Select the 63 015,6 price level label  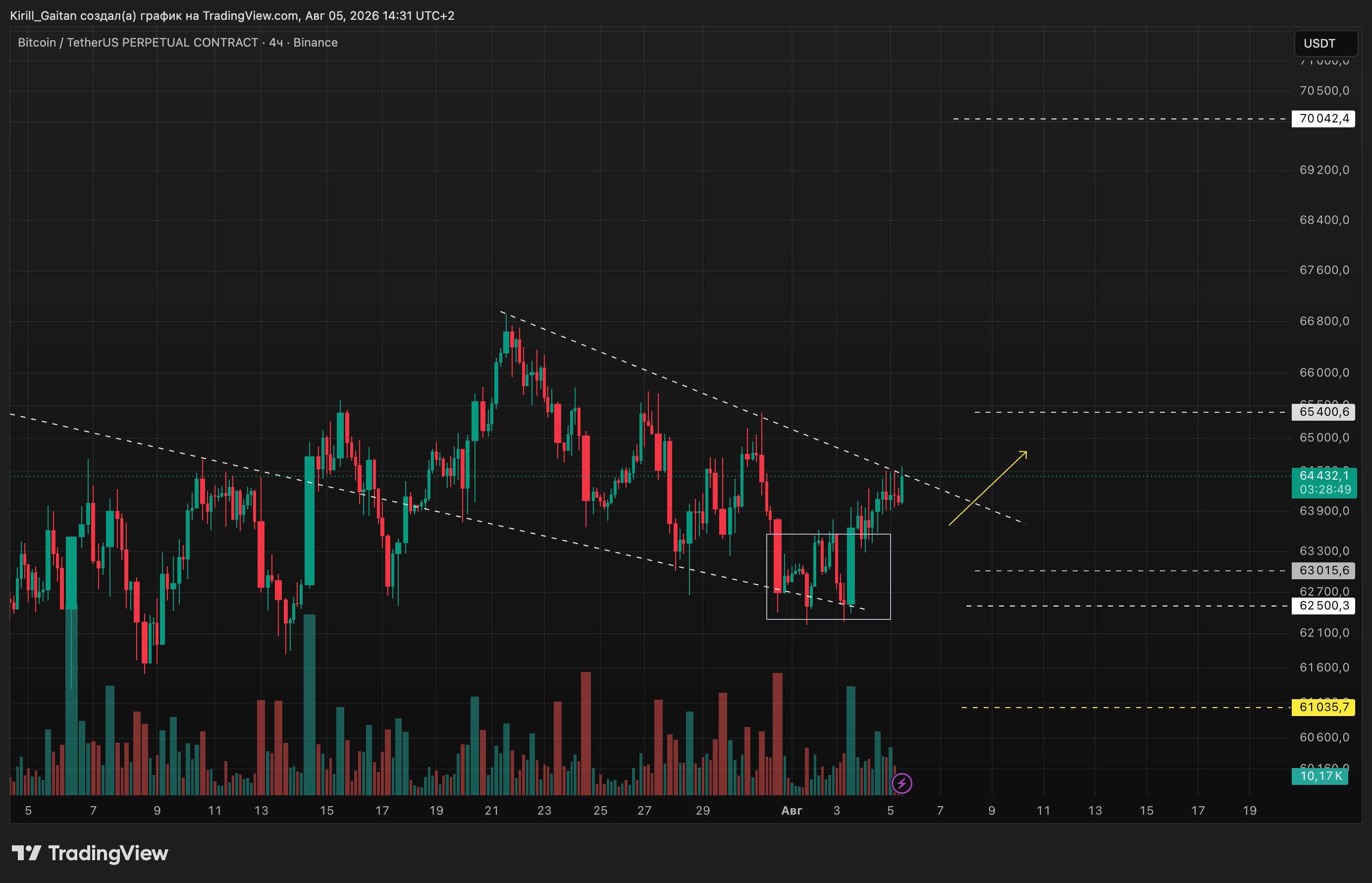[1323, 570]
